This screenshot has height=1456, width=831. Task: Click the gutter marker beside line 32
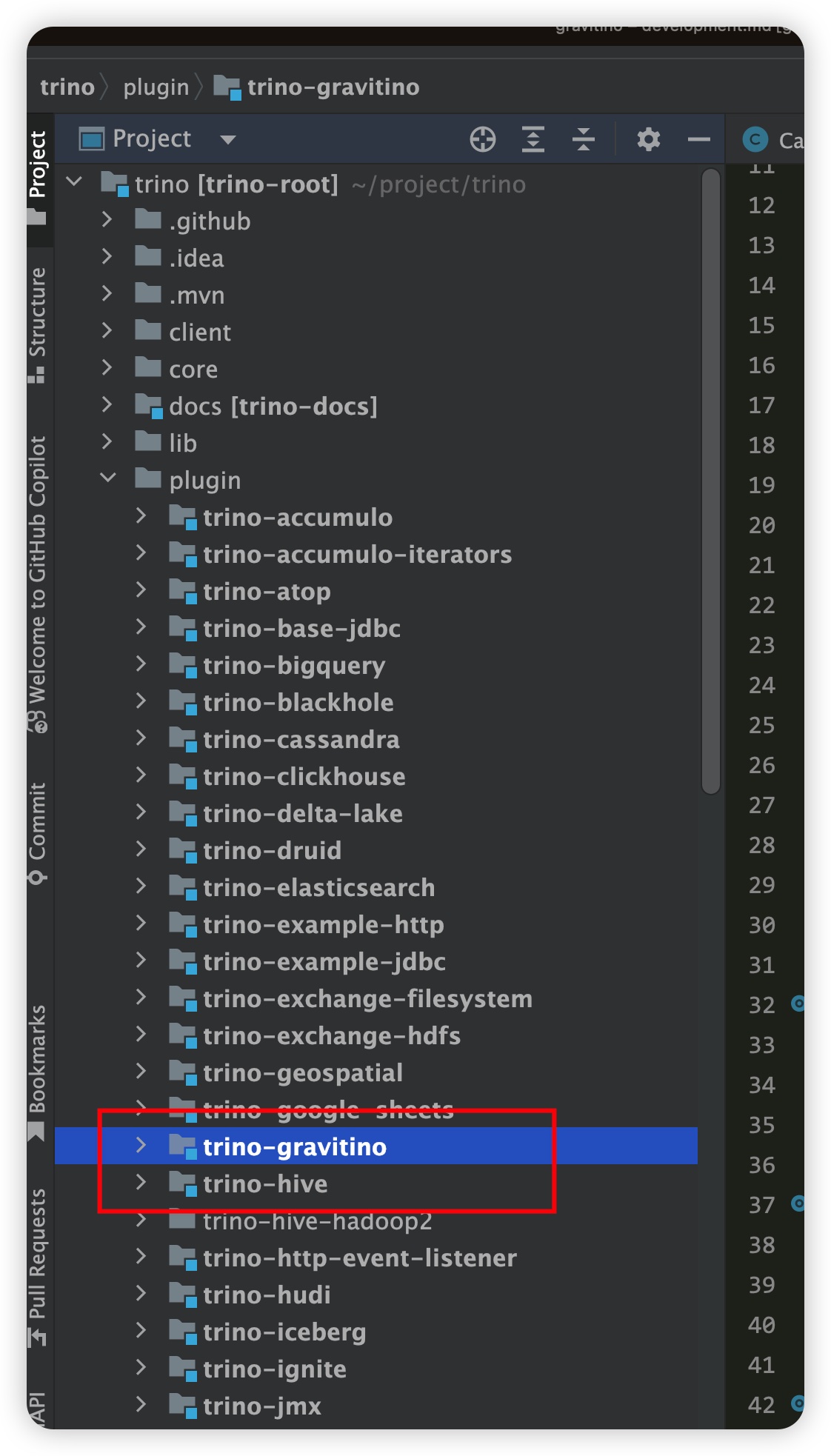pyautogui.click(x=798, y=1003)
